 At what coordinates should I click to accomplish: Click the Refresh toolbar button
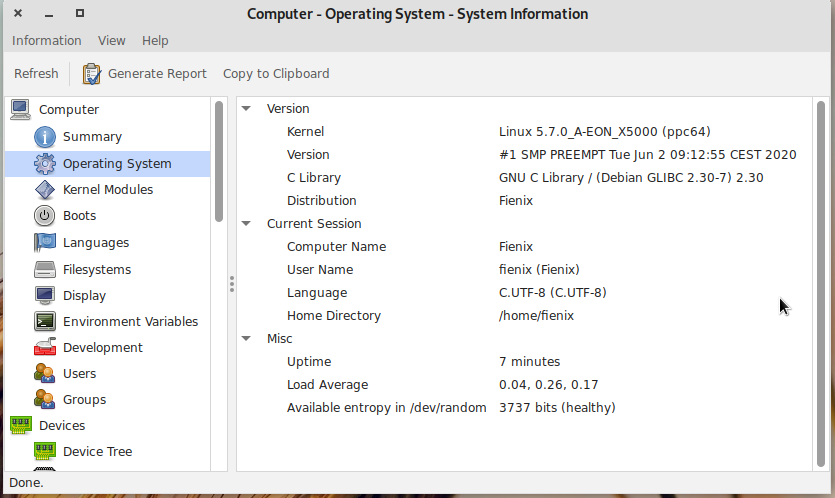tap(36, 74)
